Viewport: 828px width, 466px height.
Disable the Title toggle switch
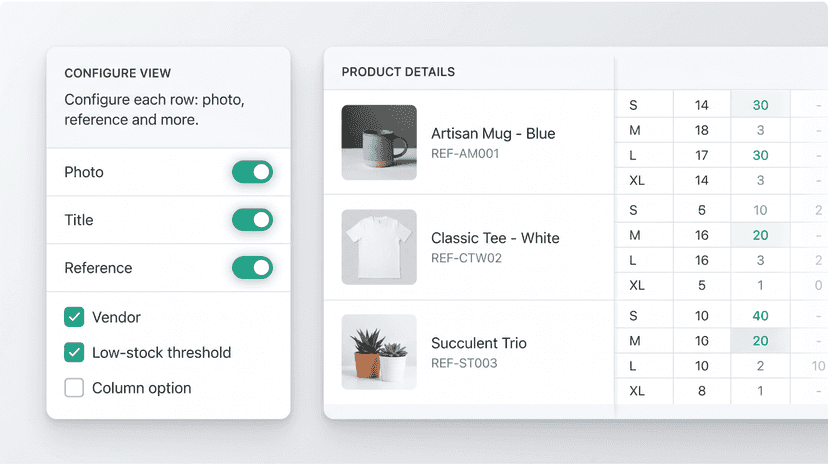point(252,220)
